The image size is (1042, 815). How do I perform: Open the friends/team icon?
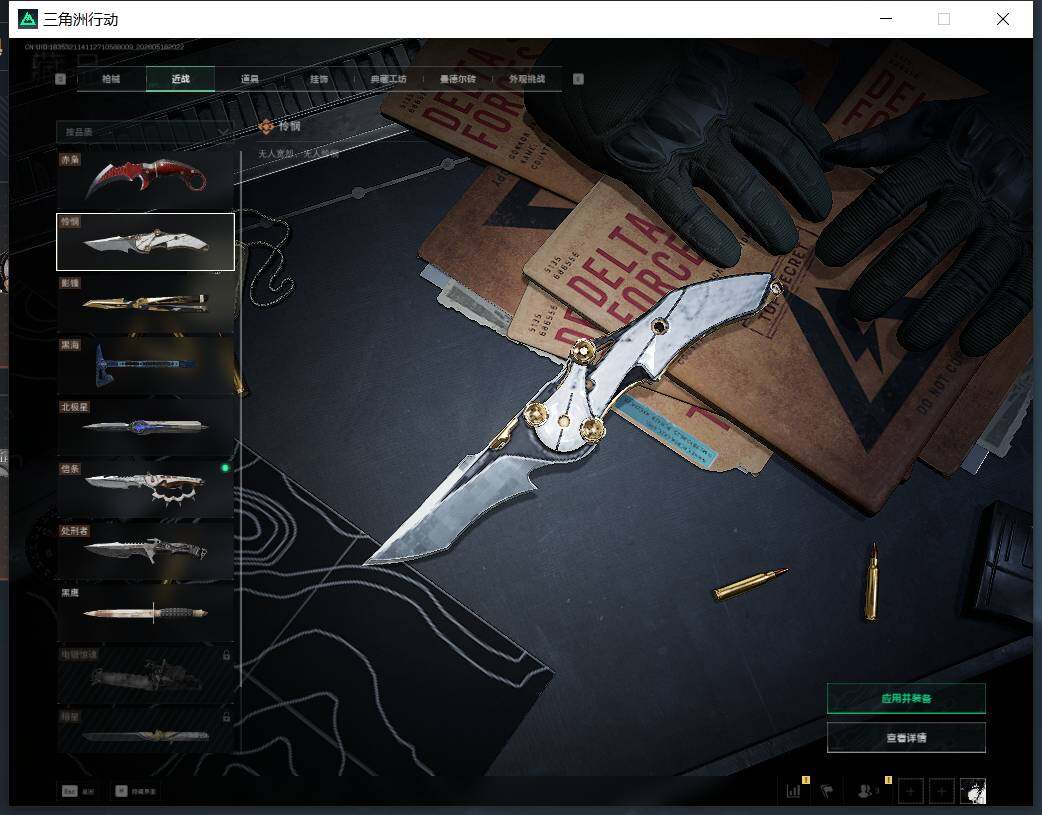867,790
